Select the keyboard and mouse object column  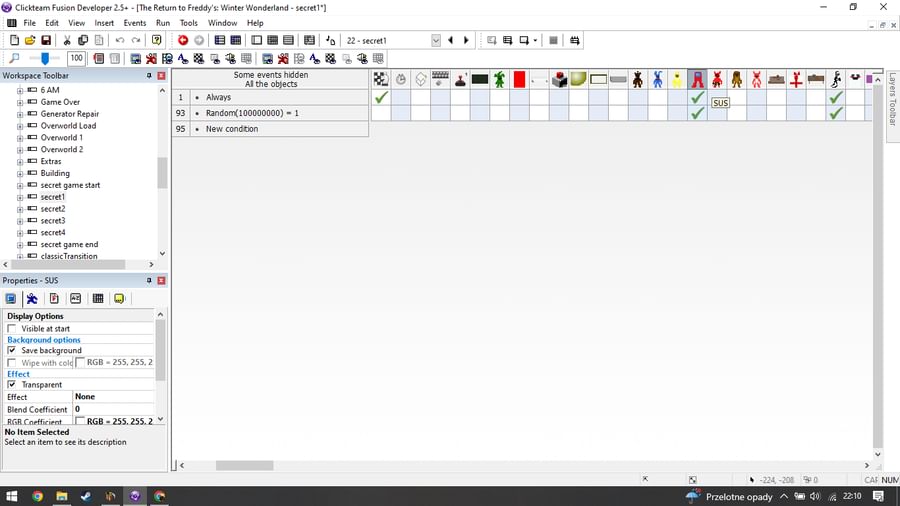[440, 79]
